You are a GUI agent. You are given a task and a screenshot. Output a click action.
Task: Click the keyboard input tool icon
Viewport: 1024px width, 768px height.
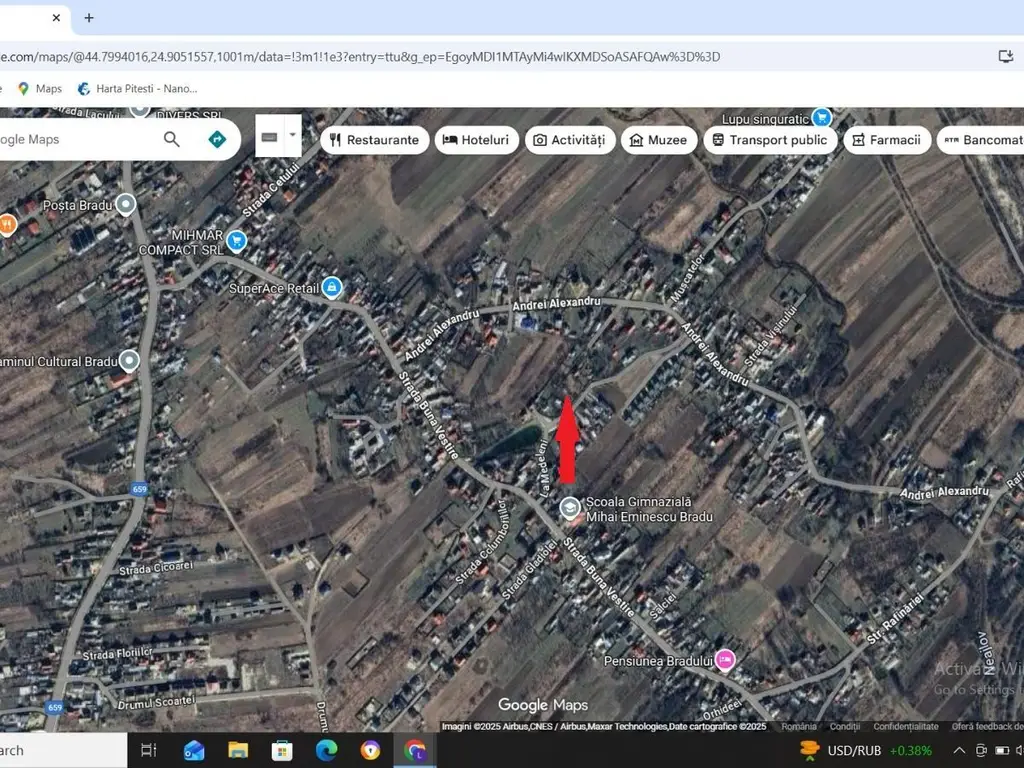point(269,137)
